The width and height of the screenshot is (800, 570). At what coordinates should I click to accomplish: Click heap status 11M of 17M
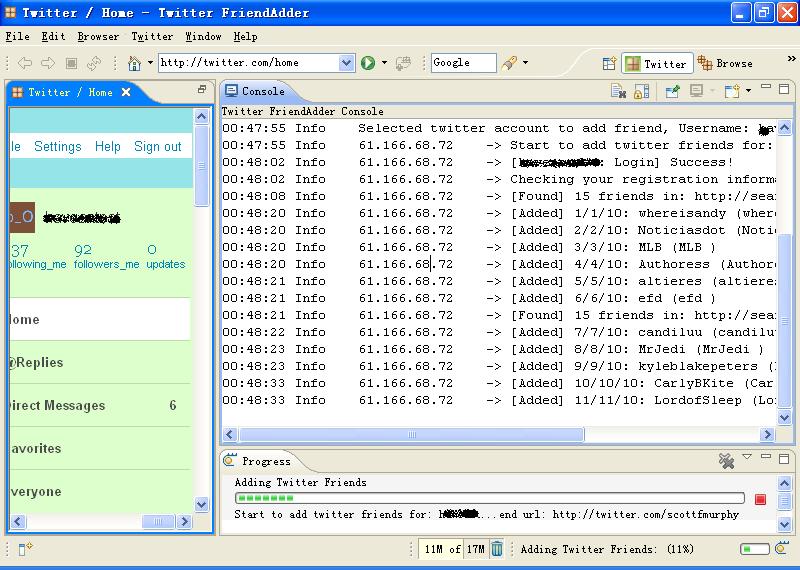(x=454, y=549)
